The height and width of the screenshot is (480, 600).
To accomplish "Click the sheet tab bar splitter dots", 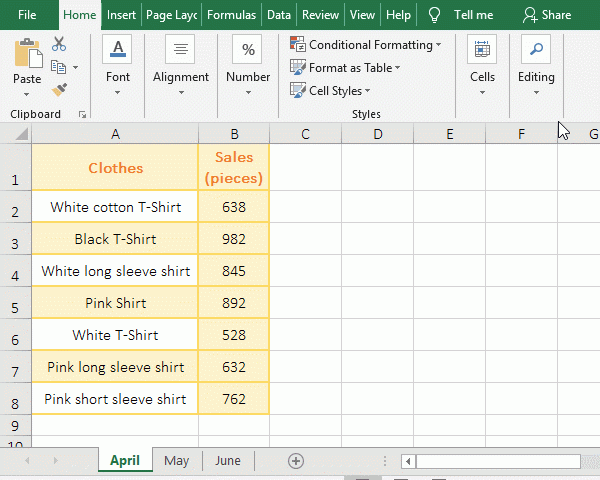I will (385, 461).
